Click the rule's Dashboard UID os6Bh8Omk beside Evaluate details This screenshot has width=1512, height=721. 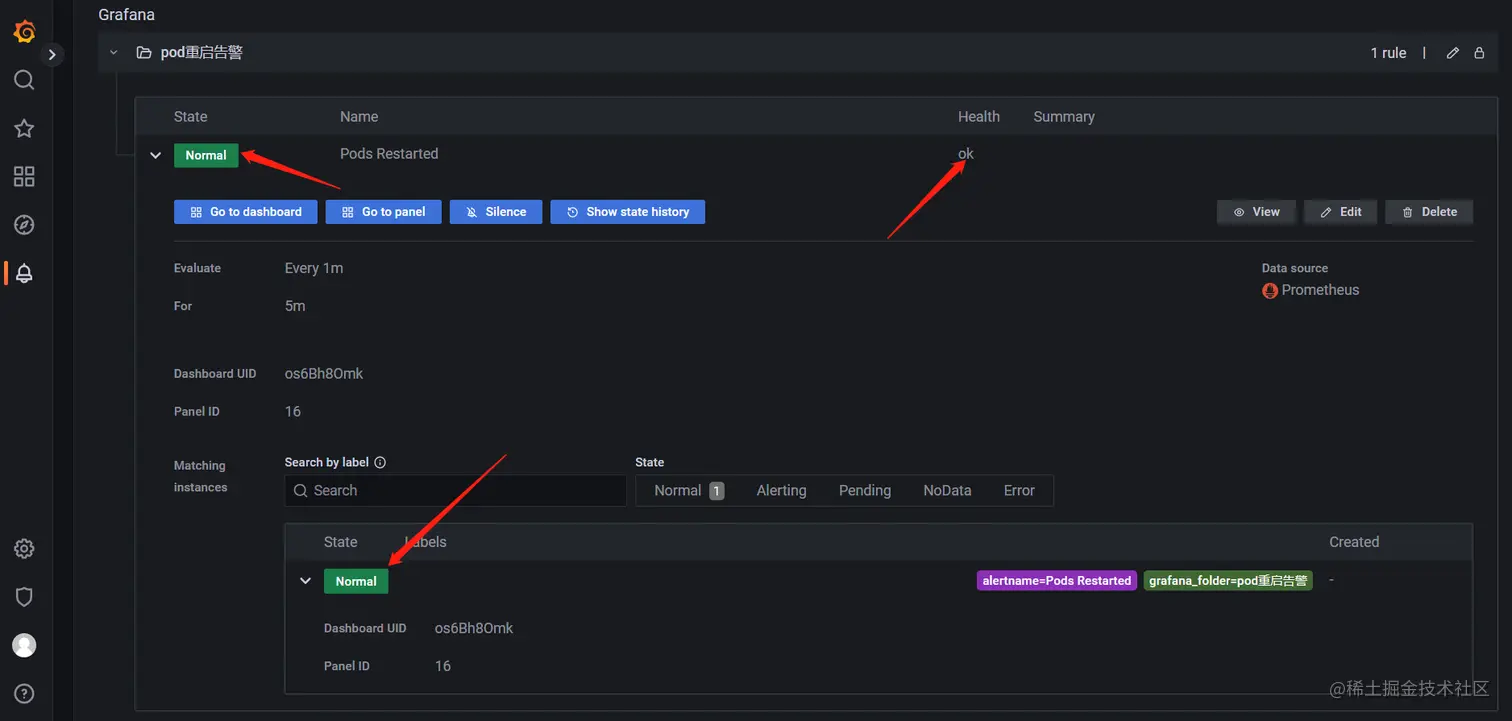324,374
